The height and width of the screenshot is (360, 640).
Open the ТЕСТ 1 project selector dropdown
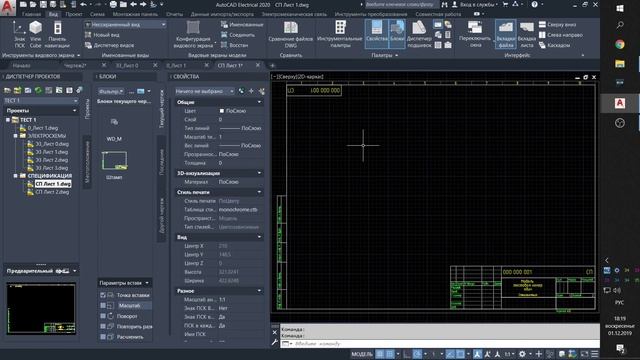(x=40, y=100)
